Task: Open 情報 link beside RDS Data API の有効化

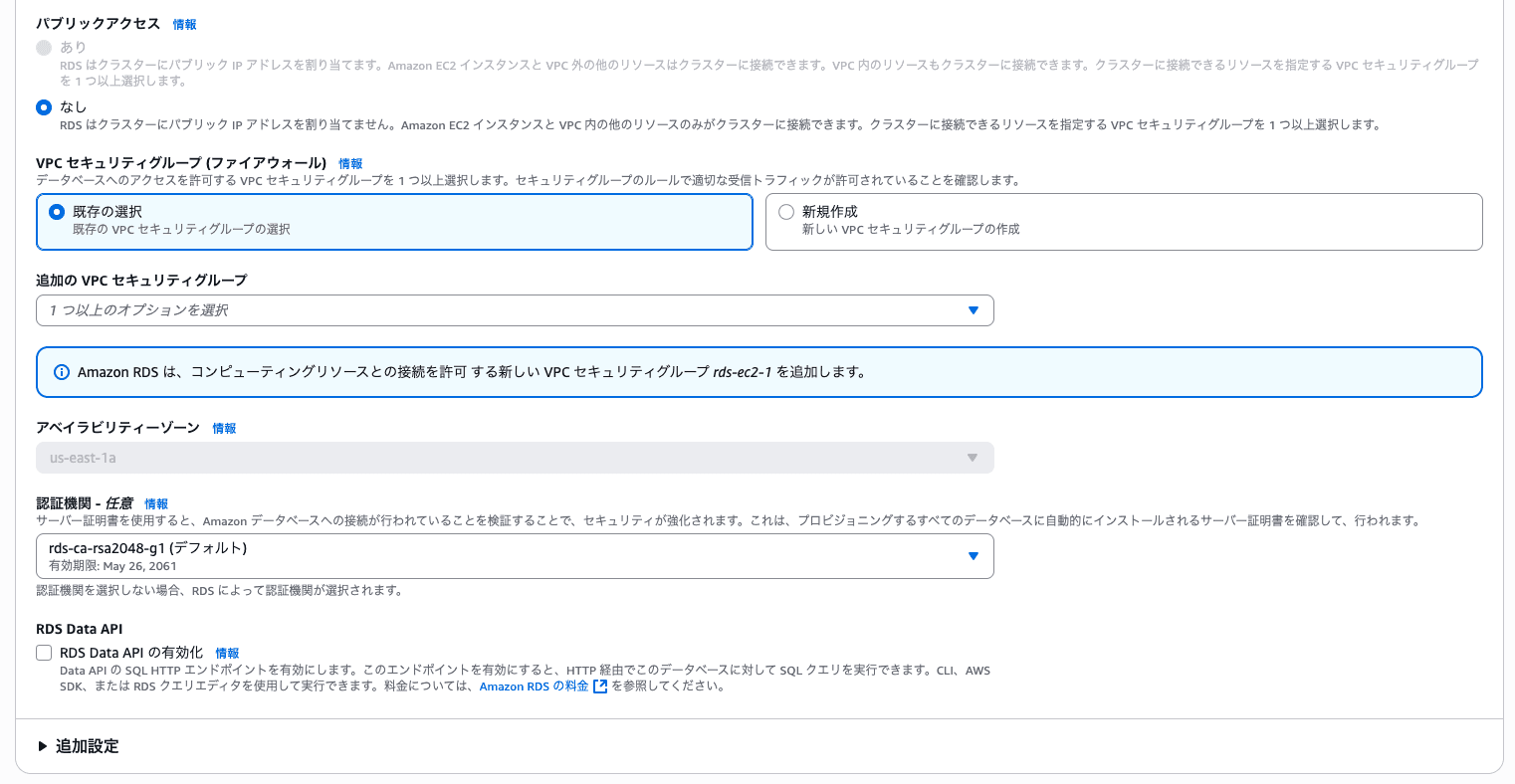Action: (x=227, y=654)
